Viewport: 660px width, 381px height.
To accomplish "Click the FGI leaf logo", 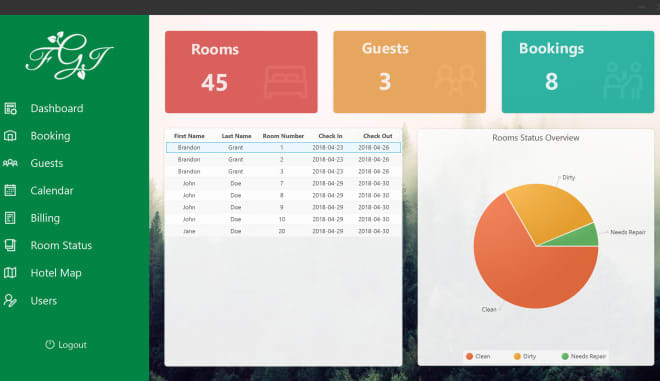I will 69,56.
